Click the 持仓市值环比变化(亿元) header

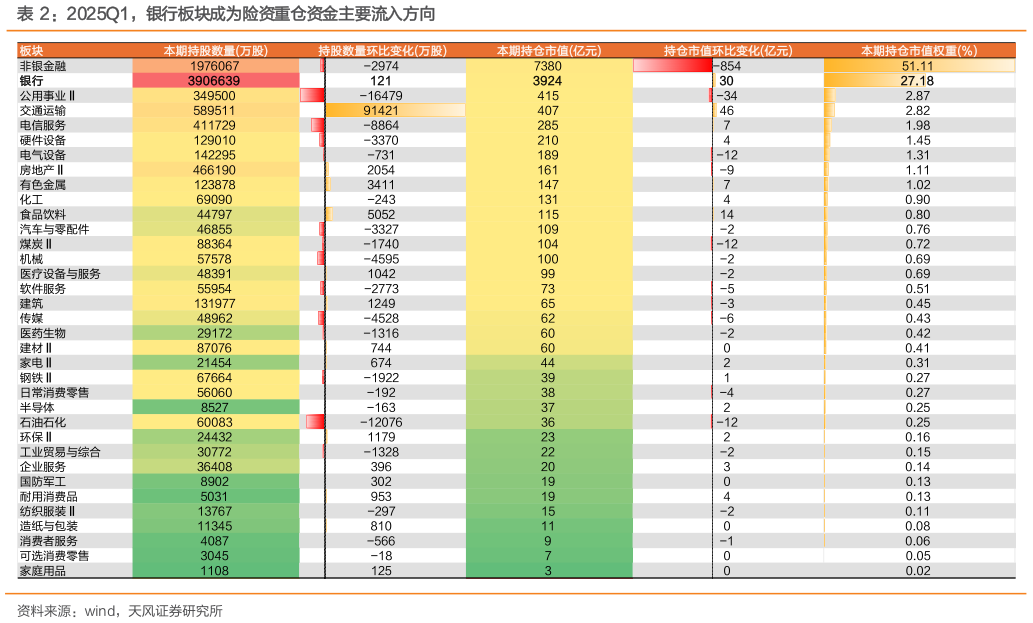[727, 50]
